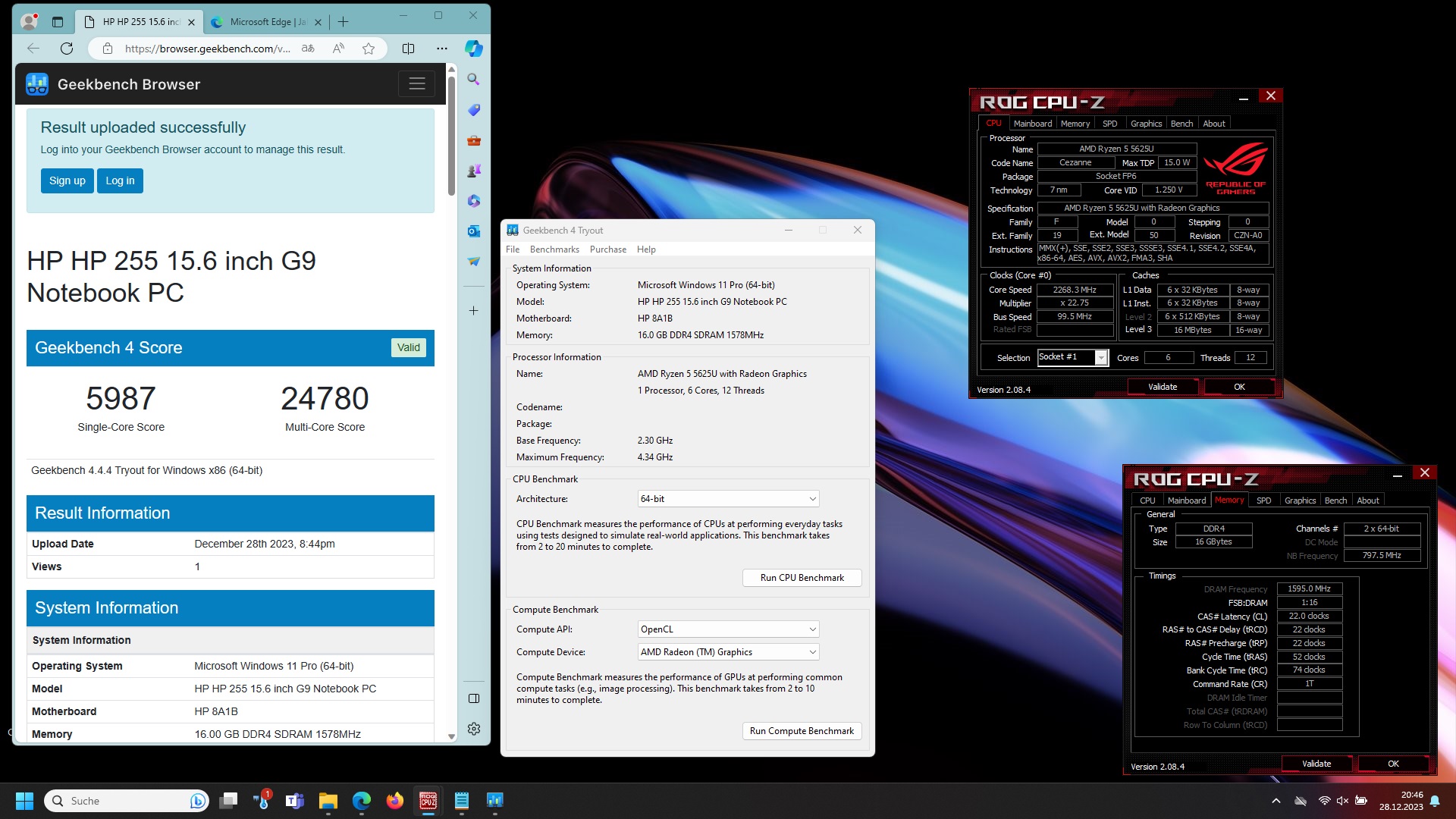Go back with the Edge back arrow

(33, 49)
